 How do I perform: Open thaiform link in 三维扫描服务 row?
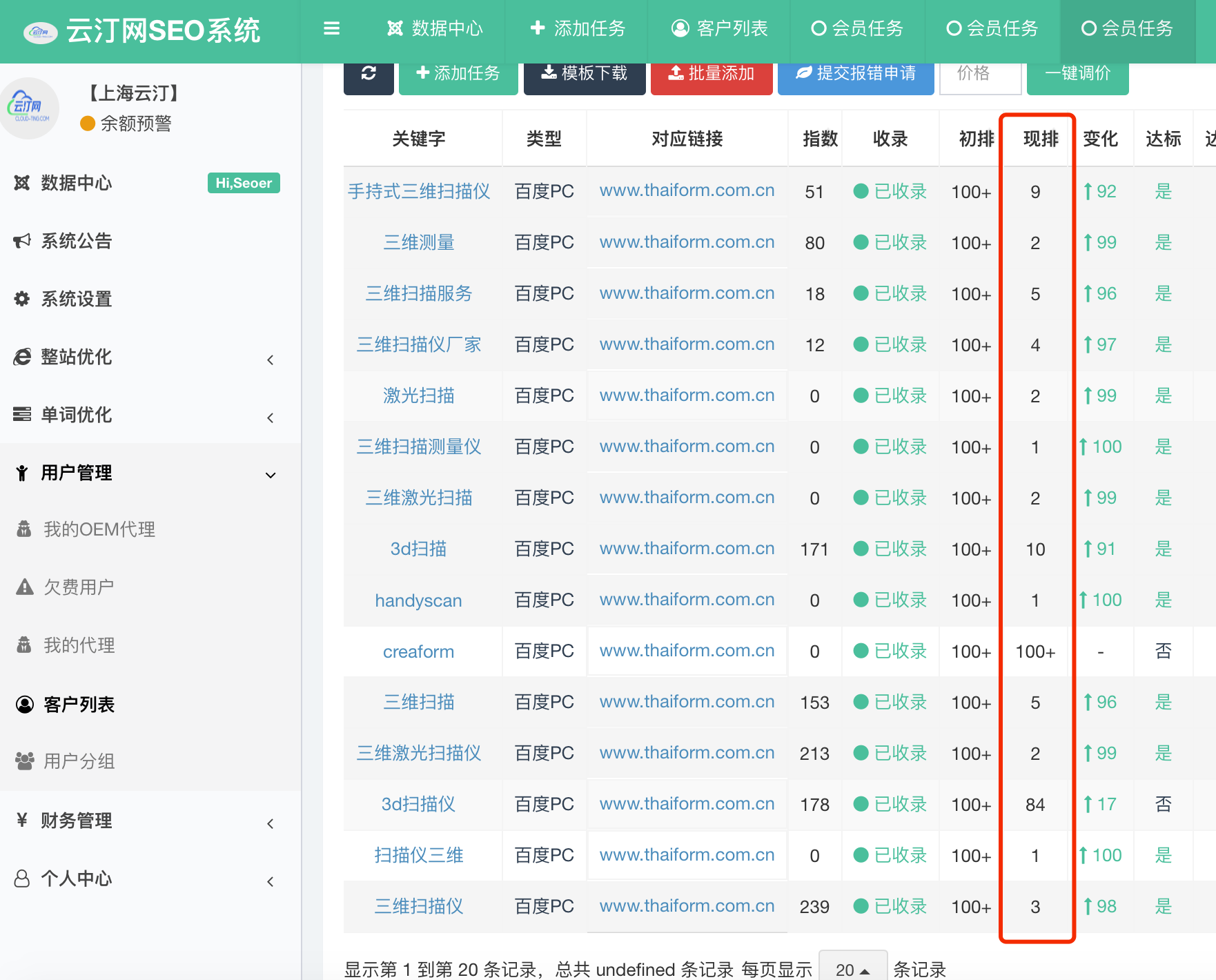coord(687,293)
